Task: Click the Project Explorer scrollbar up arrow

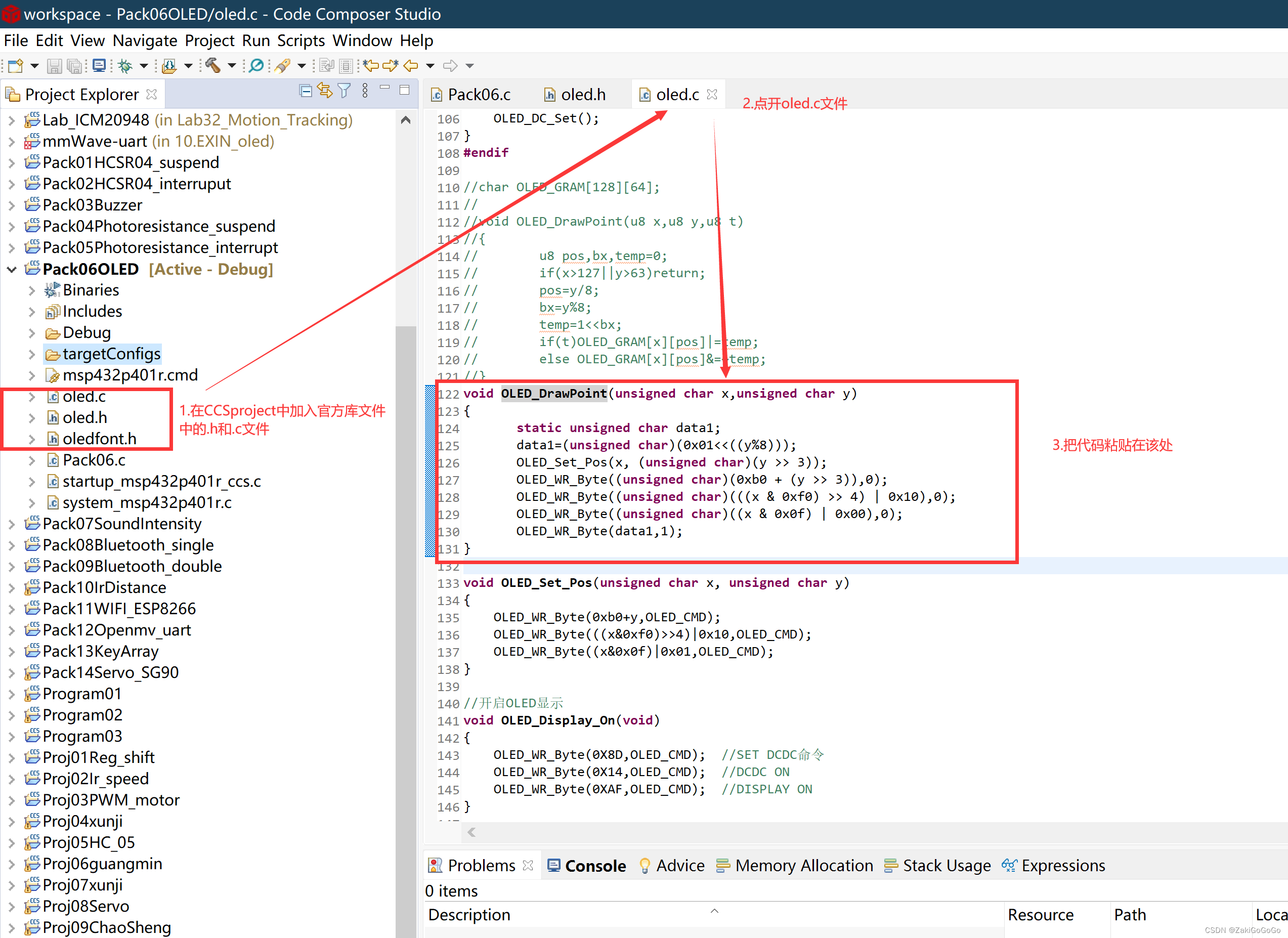Action: [x=406, y=120]
